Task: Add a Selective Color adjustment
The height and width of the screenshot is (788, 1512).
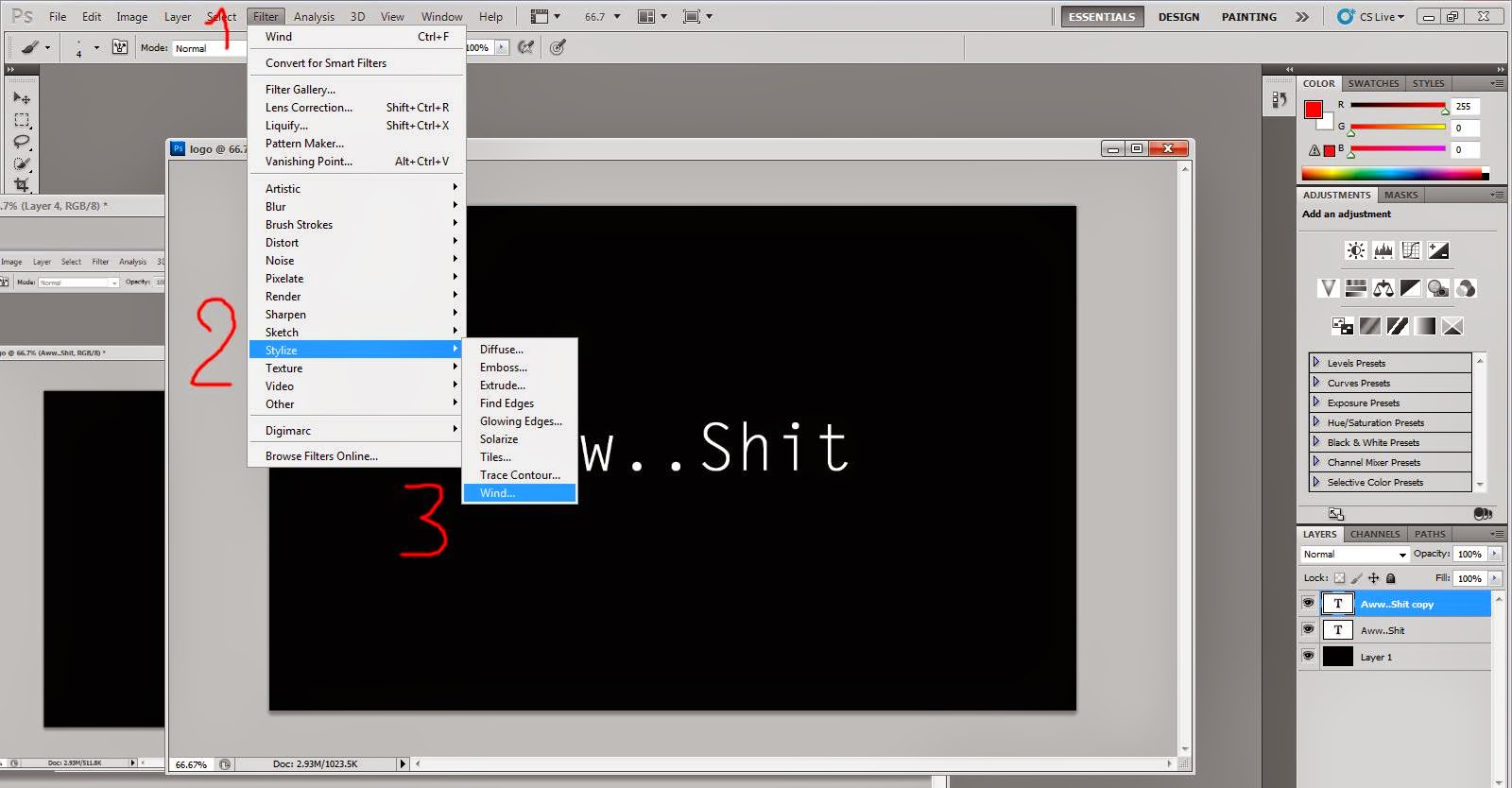Action: (1452, 326)
